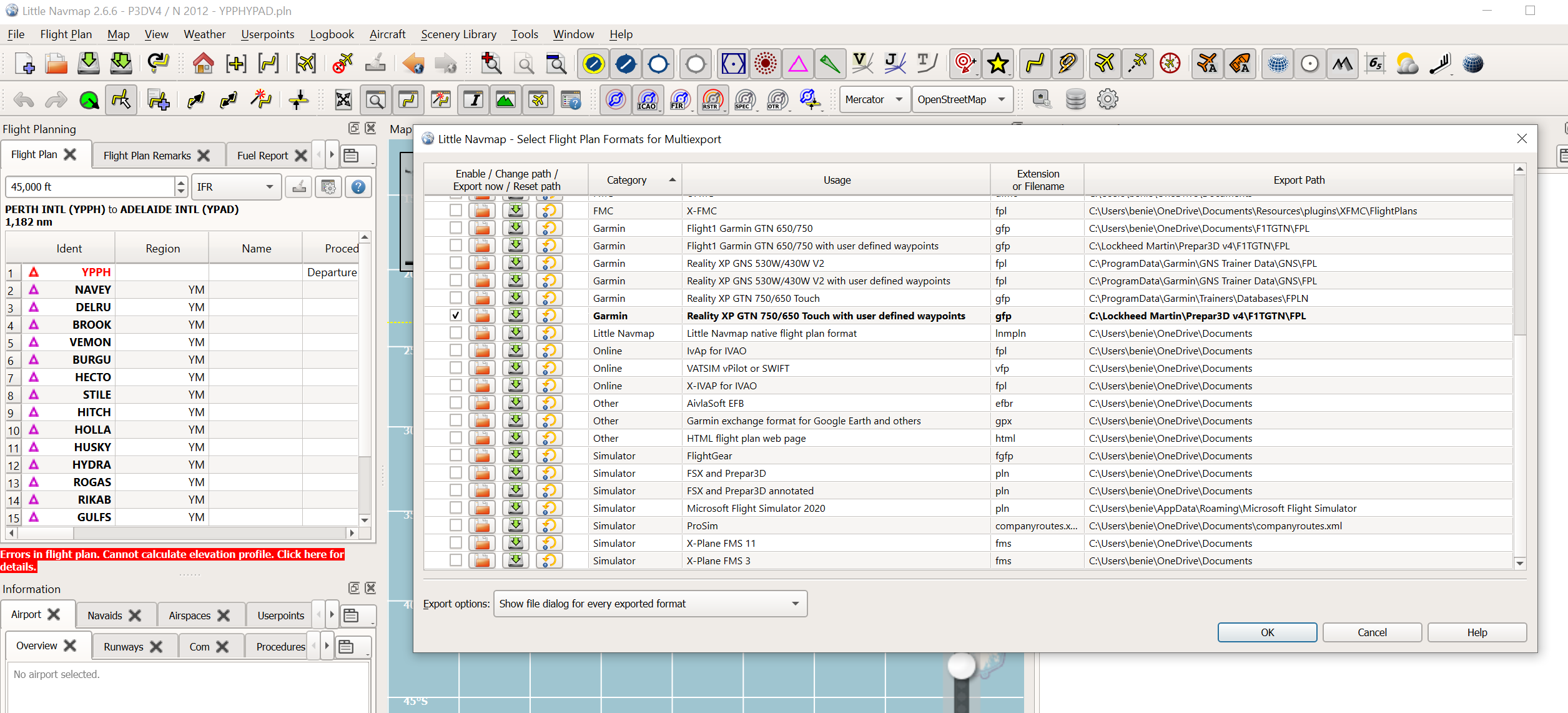This screenshot has width=1568, height=713.
Task: Reset path for VATSIM vPilot or SWIFT row
Action: [x=549, y=369]
